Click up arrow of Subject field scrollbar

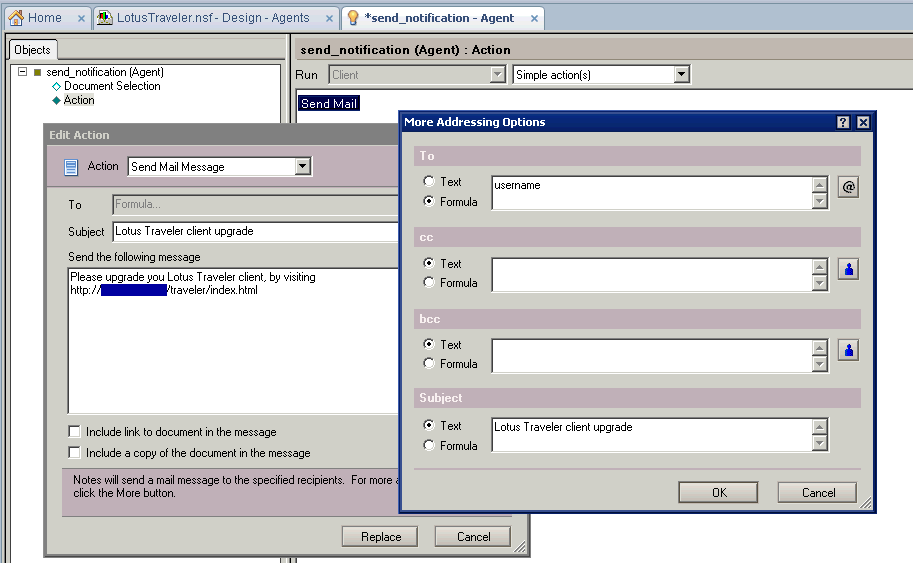click(x=819, y=427)
